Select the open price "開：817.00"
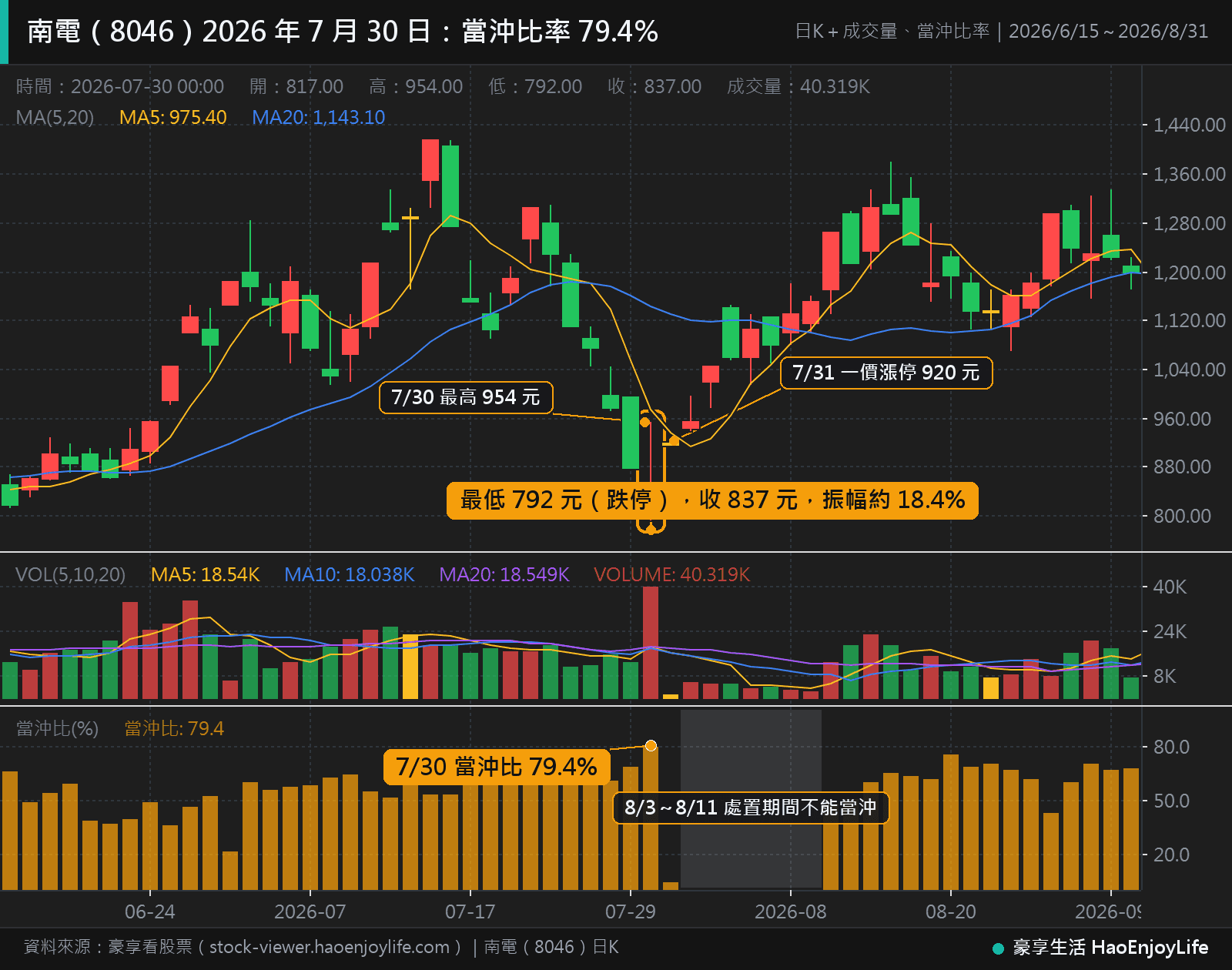The height and width of the screenshot is (970, 1232). coord(296,86)
